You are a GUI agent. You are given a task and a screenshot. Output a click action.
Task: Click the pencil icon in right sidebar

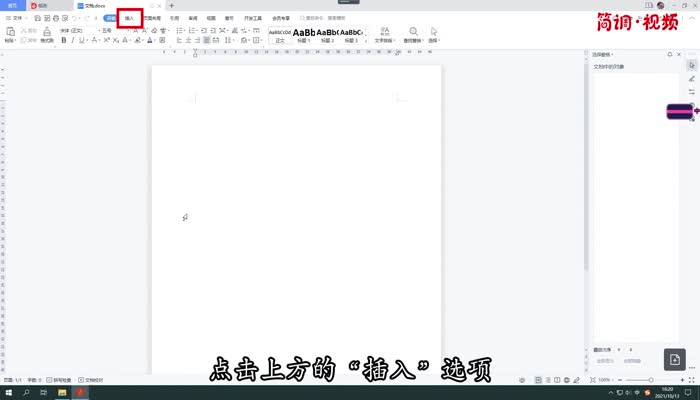[x=691, y=78]
